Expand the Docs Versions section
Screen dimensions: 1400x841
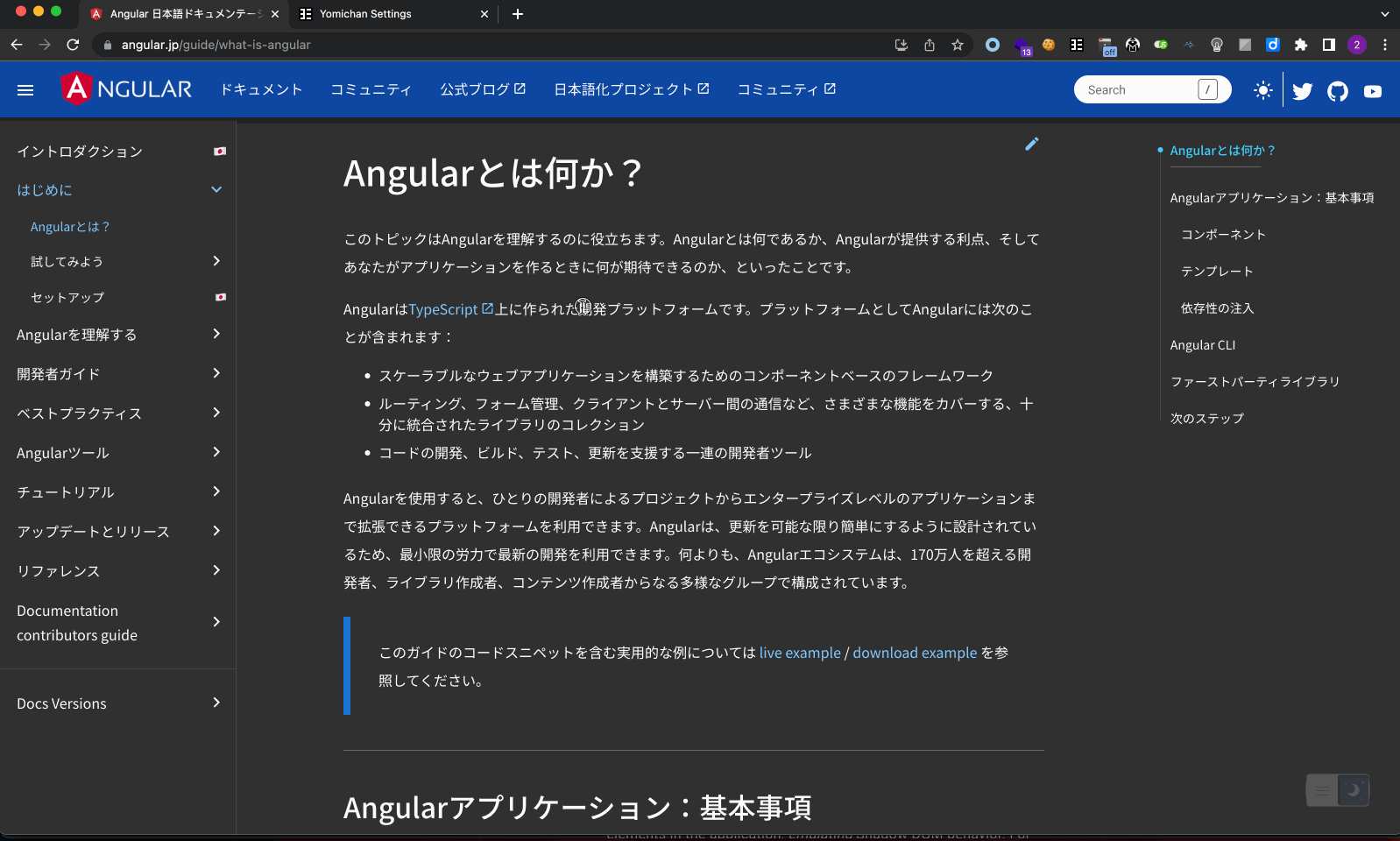[216, 703]
